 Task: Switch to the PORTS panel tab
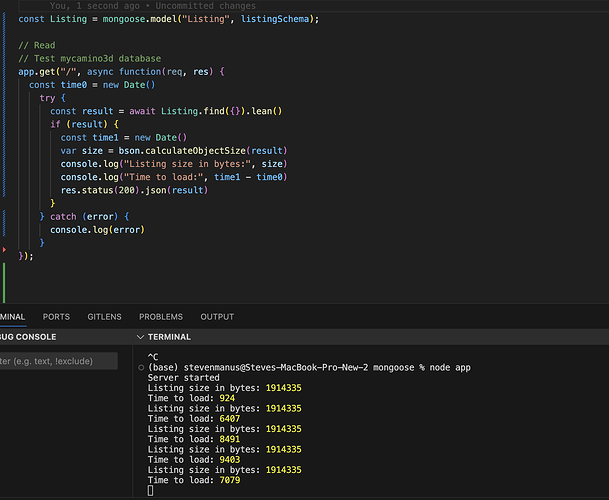coord(56,317)
